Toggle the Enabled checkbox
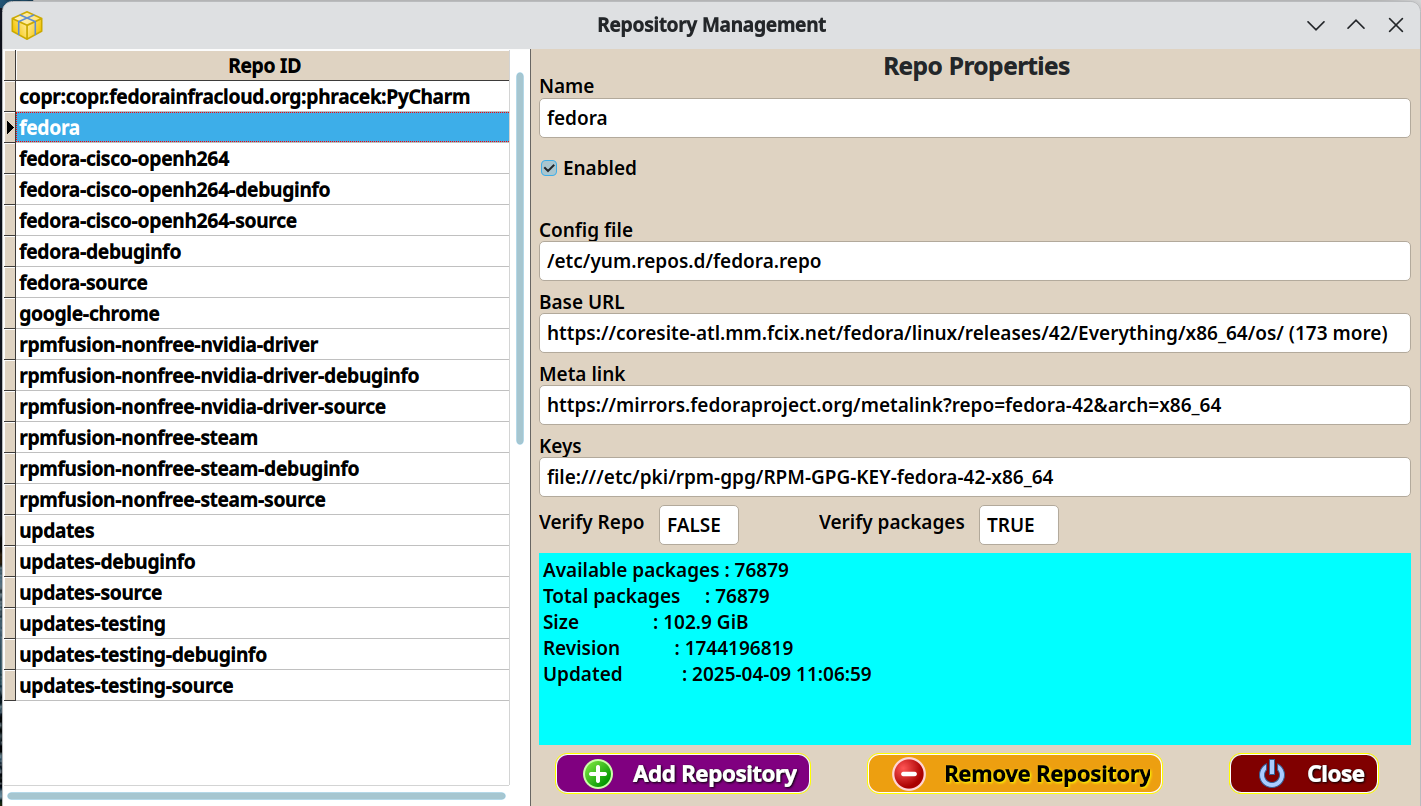This screenshot has width=1421, height=806. pos(549,168)
